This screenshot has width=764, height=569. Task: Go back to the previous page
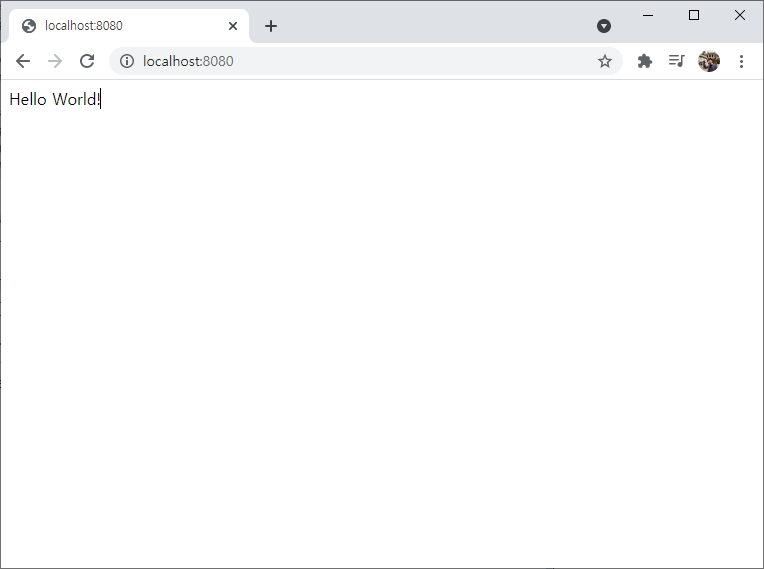[23, 61]
